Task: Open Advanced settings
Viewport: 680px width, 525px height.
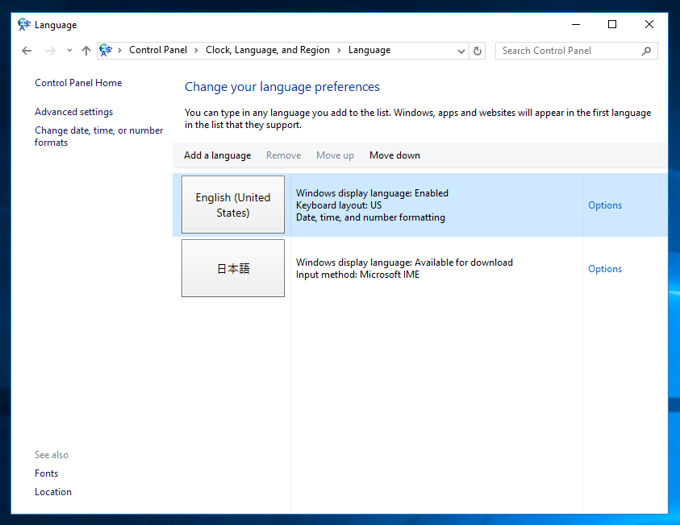Action: pos(74,112)
